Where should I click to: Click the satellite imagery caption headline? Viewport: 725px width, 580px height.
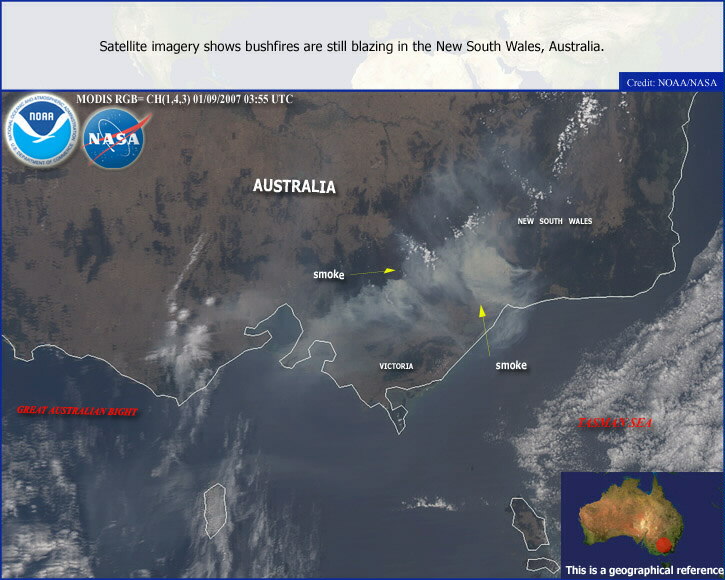(x=351, y=46)
